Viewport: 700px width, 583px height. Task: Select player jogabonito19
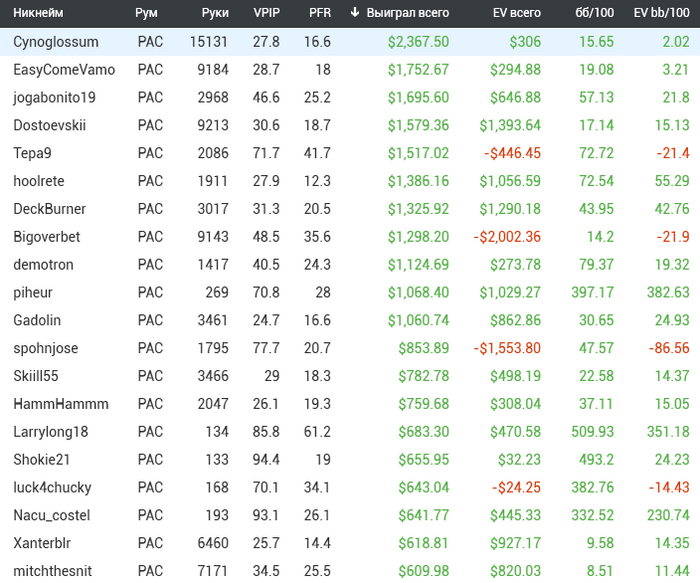54,97
